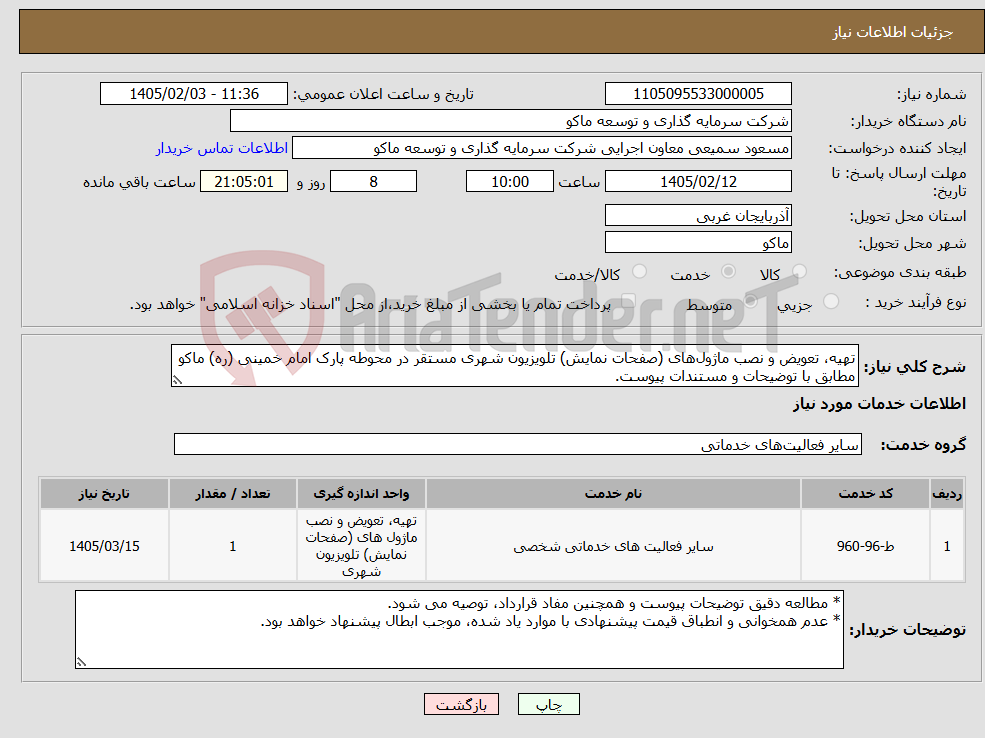This screenshot has width=985, height=738.
Task: Click the province field آذربایجان غربی
Action: [698, 215]
